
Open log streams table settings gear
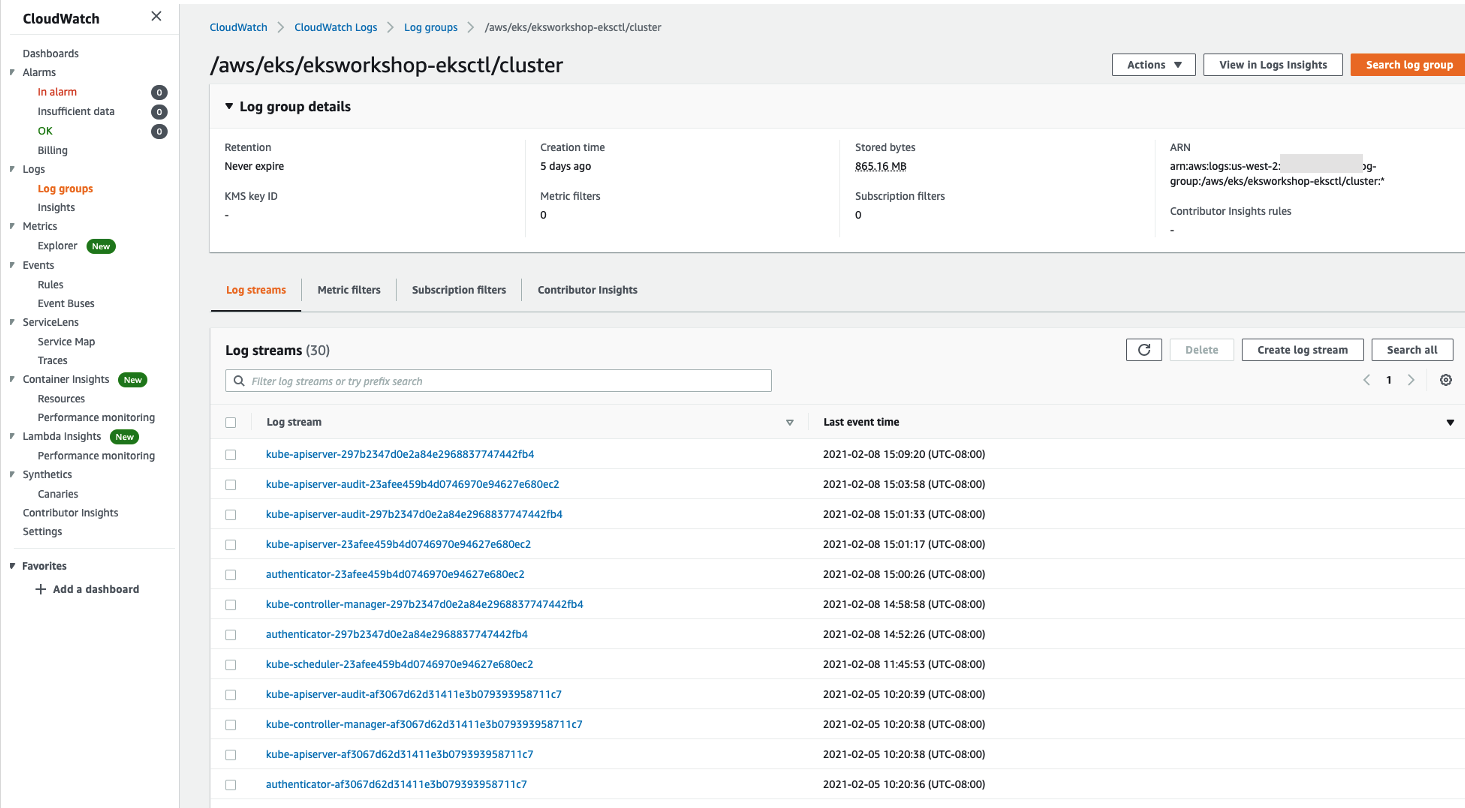point(1445,380)
